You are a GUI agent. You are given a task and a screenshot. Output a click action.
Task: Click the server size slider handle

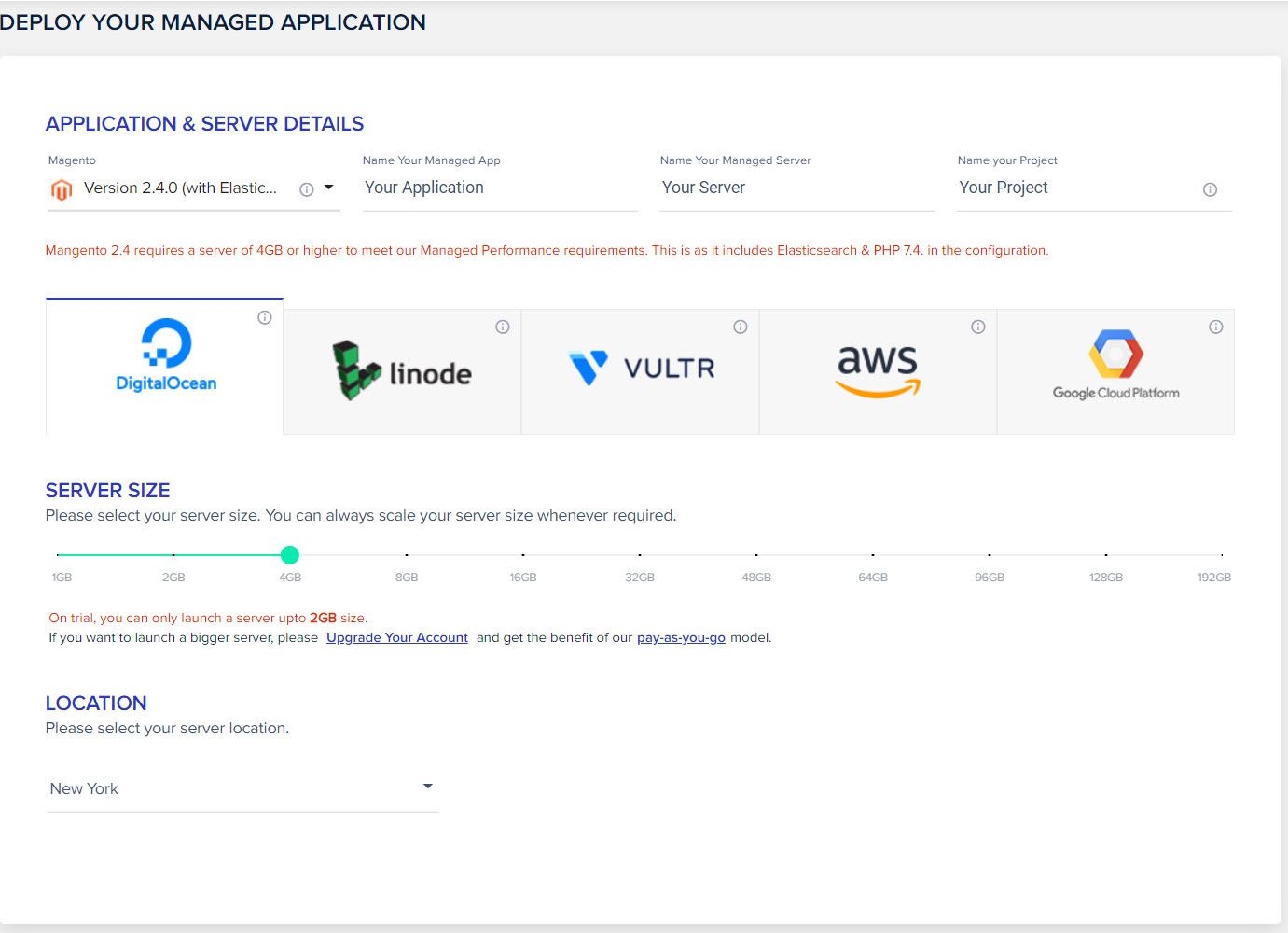[x=290, y=555]
